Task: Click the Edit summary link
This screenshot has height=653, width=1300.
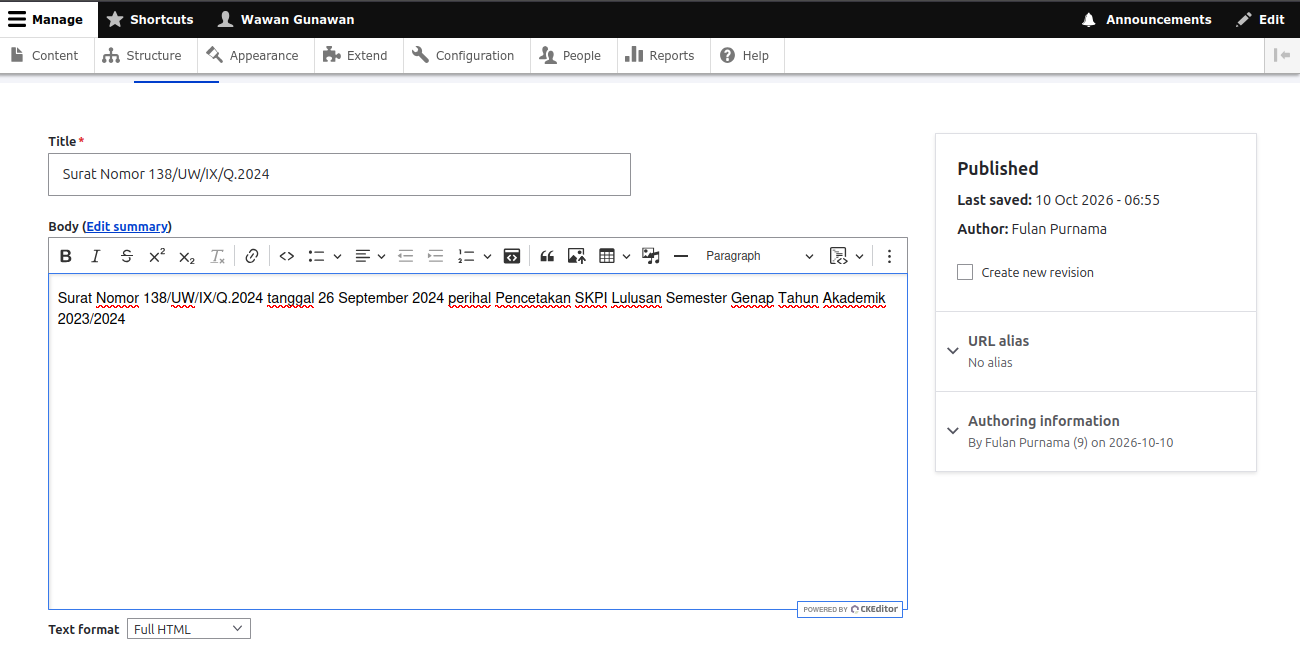Action: [127, 226]
